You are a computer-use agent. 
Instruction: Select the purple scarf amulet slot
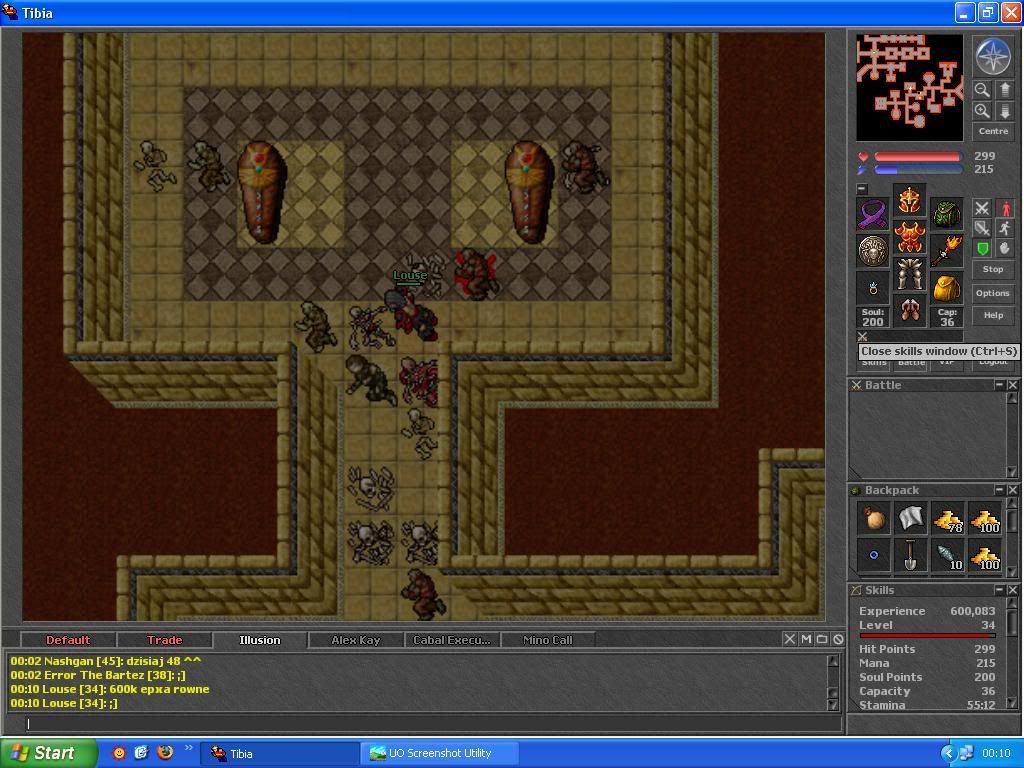[873, 214]
